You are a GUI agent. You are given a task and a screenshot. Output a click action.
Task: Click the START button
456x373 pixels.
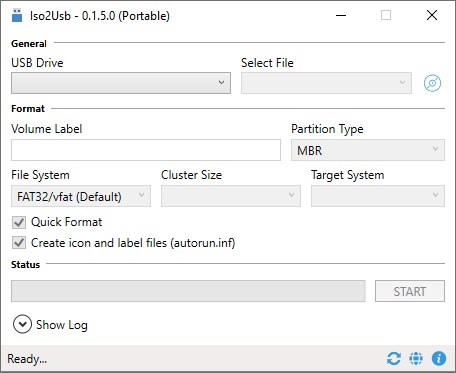click(x=410, y=291)
